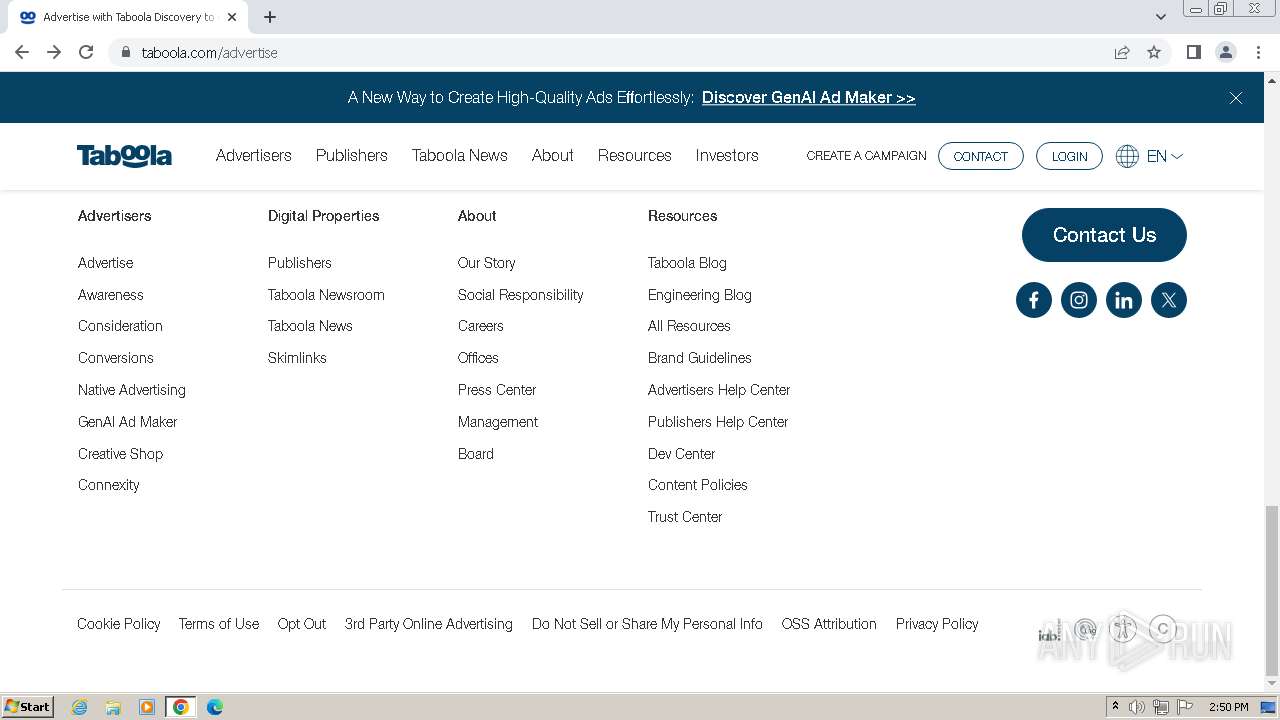This screenshot has width=1280, height=720.
Task: Open the About nav menu
Action: coord(553,156)
